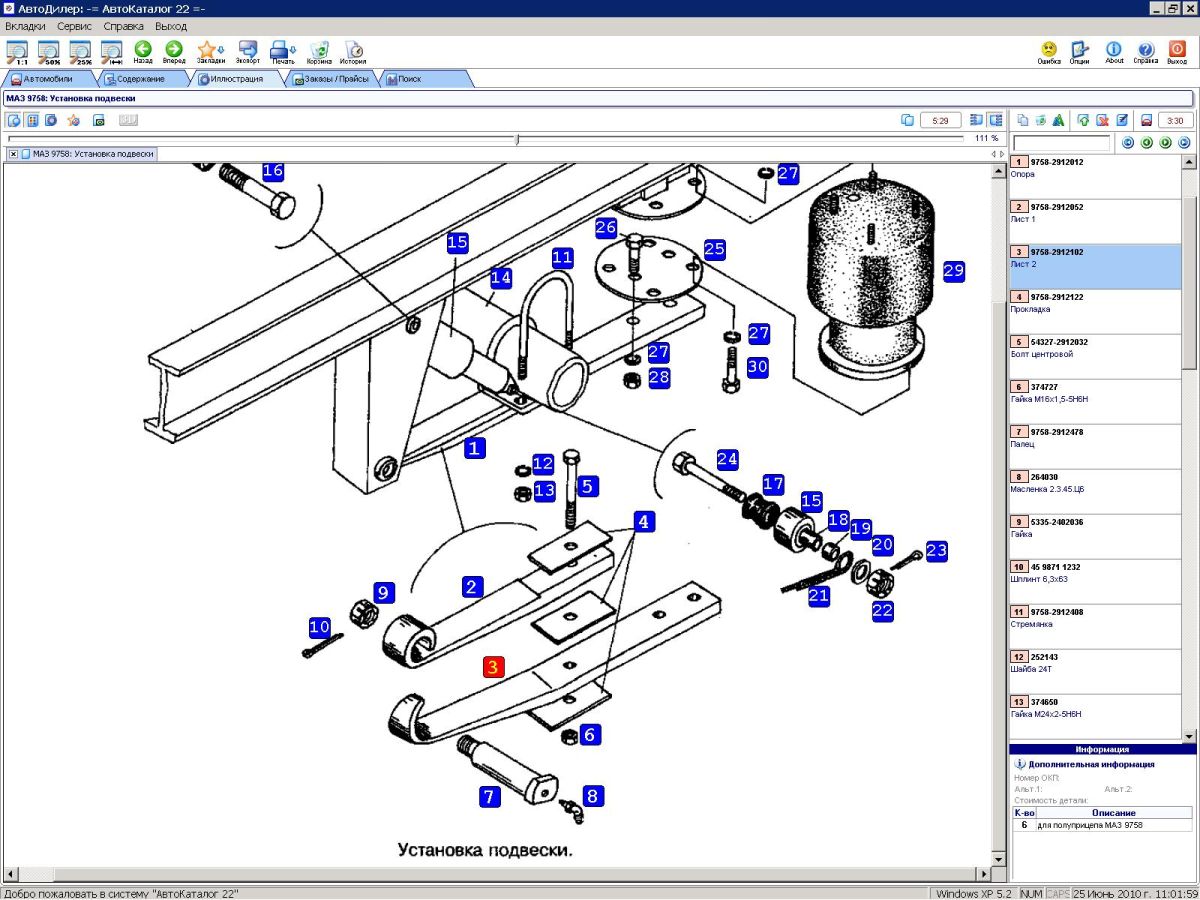The width and height of the screenshot is (1200, 900).
Task: Click the Экспорт (Export) toolbar icon
Action: (x=247, y=52)
